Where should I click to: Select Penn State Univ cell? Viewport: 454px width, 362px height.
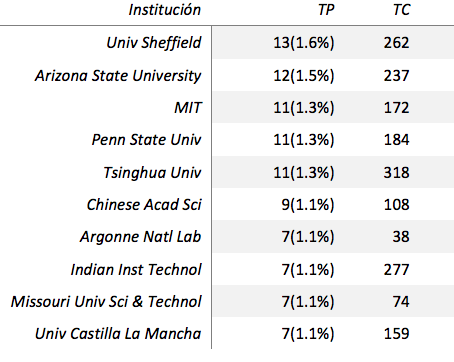coord(146,140)
